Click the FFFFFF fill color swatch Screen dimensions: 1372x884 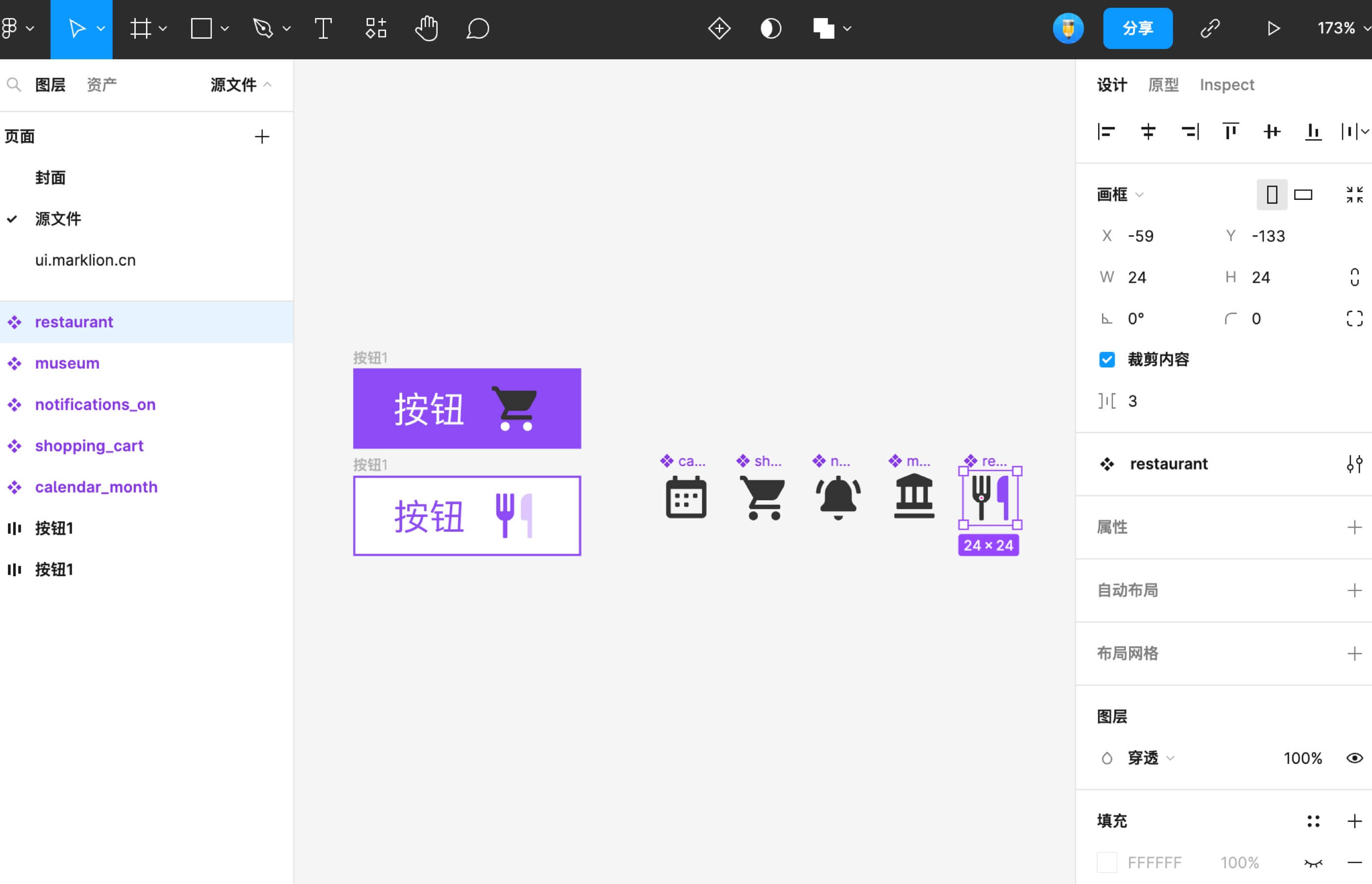pyautogui.click(x=1106, y=863)
